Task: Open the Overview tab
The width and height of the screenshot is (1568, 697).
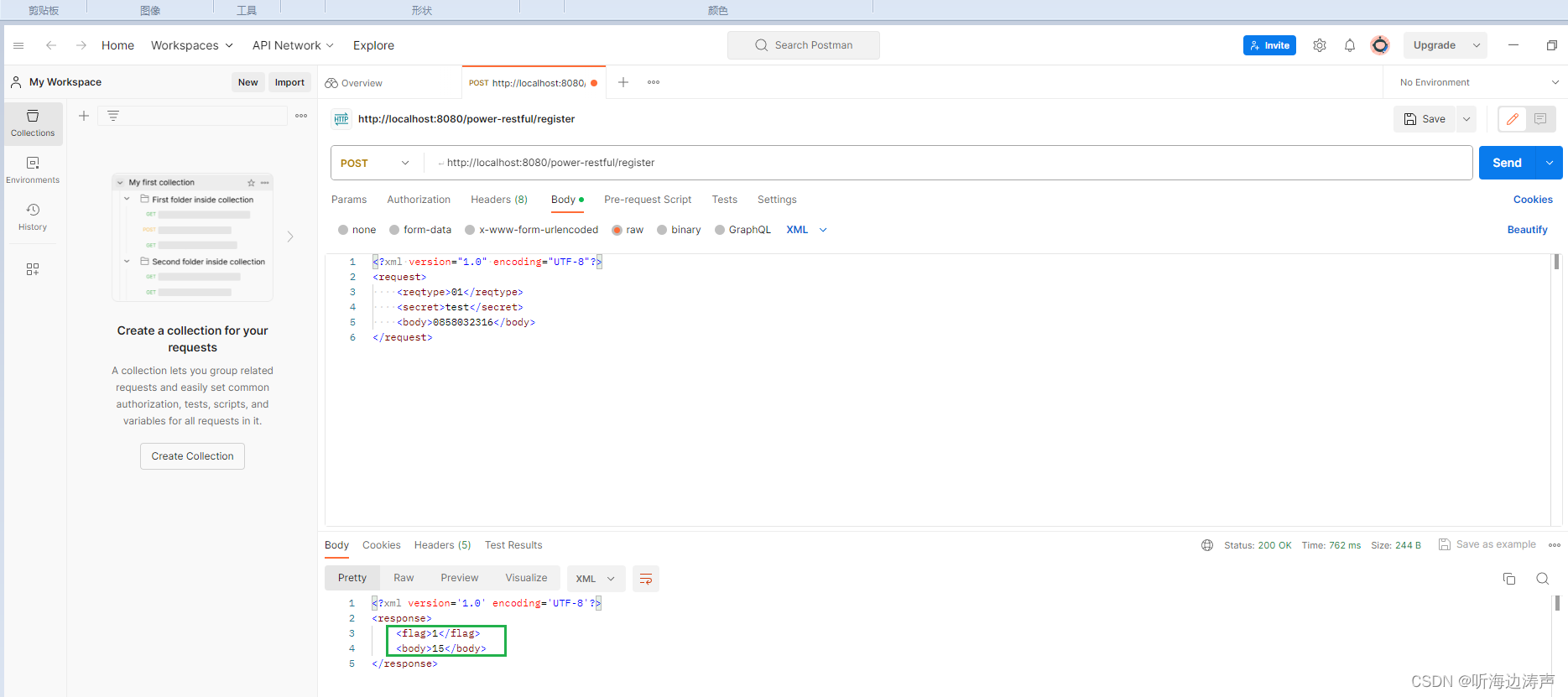Action: (354, 83)
